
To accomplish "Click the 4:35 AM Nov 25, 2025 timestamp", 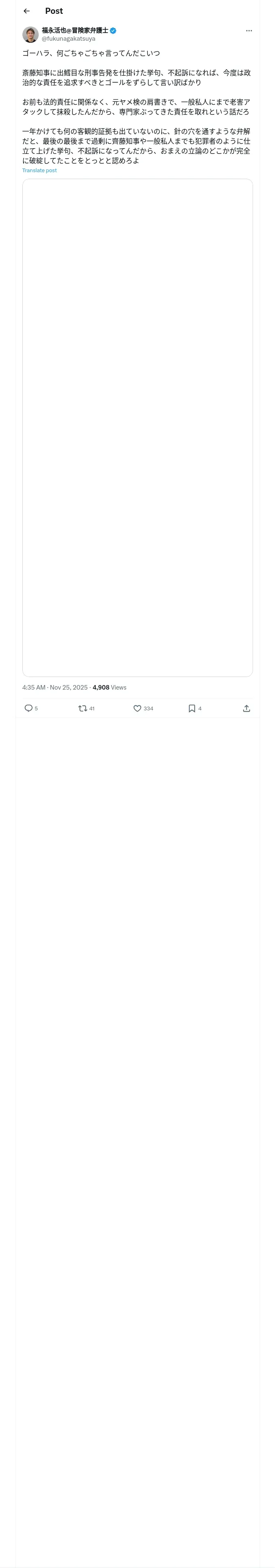I will (55, 687).
